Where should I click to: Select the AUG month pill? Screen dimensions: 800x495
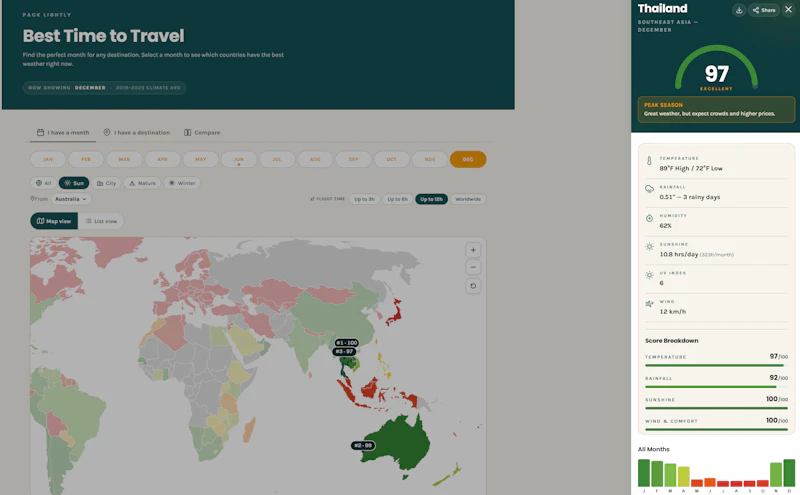[315, 159]
